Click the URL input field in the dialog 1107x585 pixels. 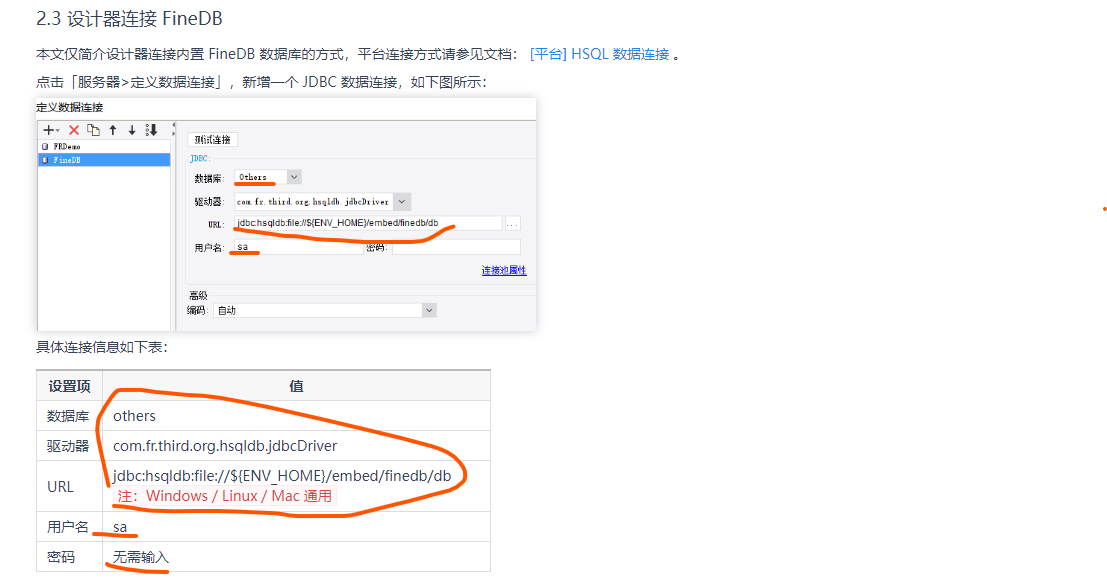(368, 223)
